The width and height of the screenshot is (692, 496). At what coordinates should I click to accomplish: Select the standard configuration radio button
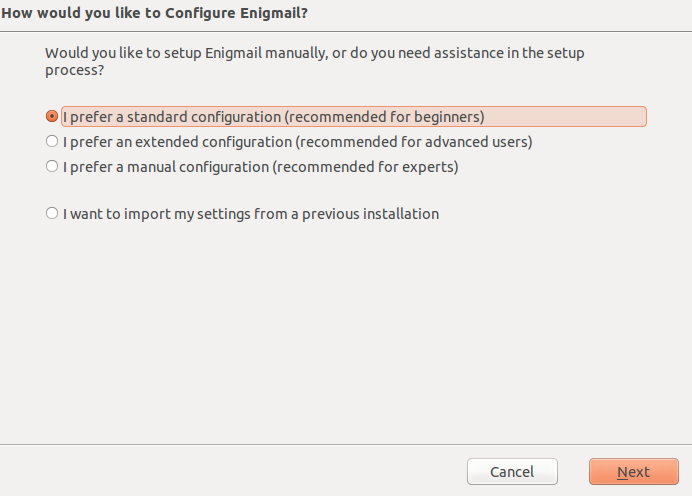[x=52, y=117]
